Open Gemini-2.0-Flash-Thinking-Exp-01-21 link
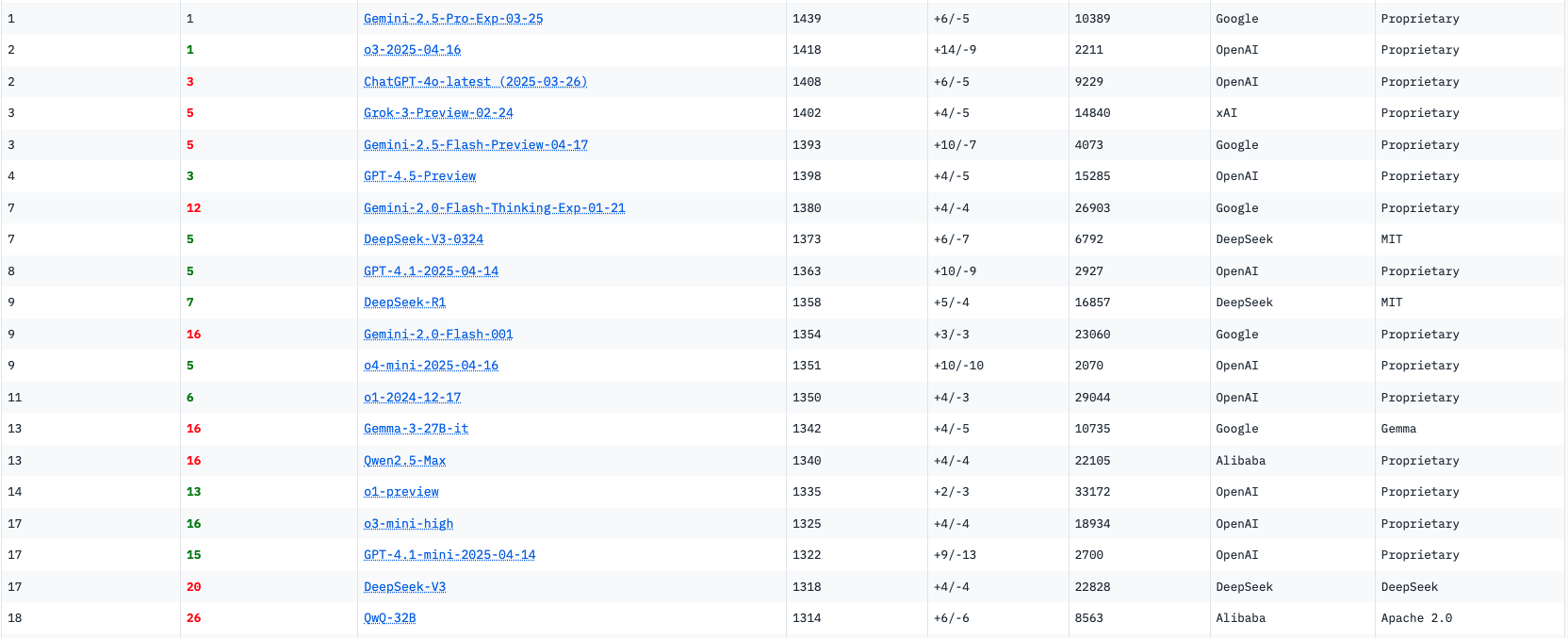1568x638 pixels. click(495, 208)
